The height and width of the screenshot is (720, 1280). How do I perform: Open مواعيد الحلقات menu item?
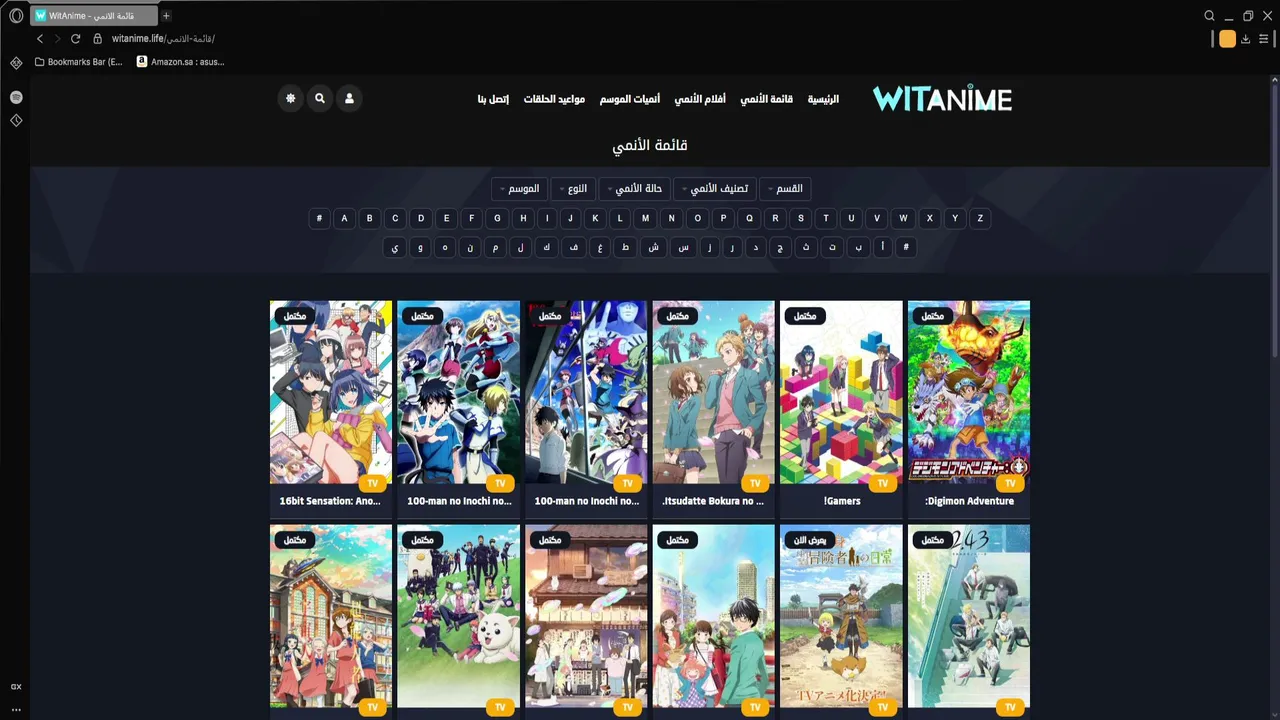click(554, 99)
